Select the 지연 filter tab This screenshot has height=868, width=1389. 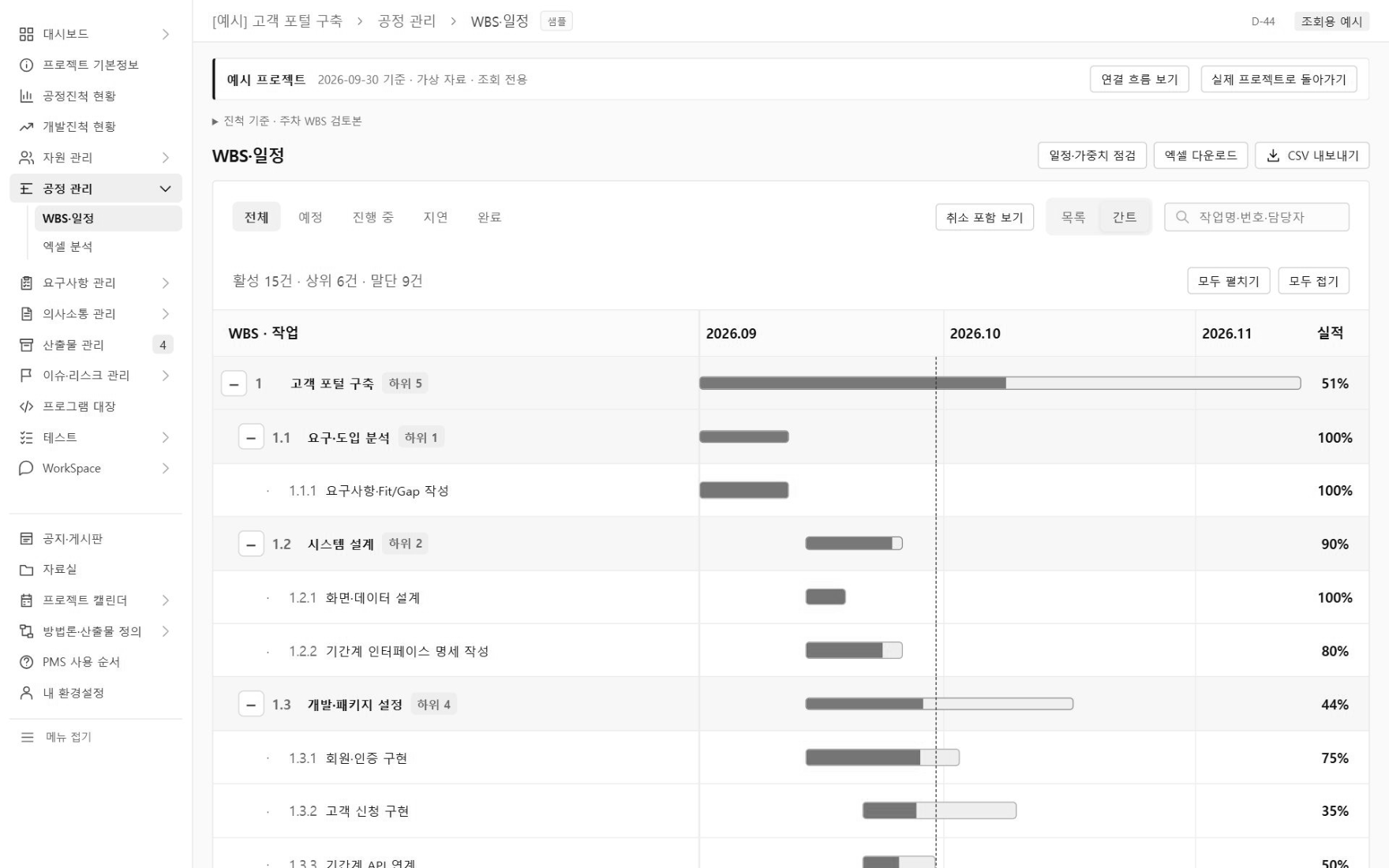pos(436,217)
